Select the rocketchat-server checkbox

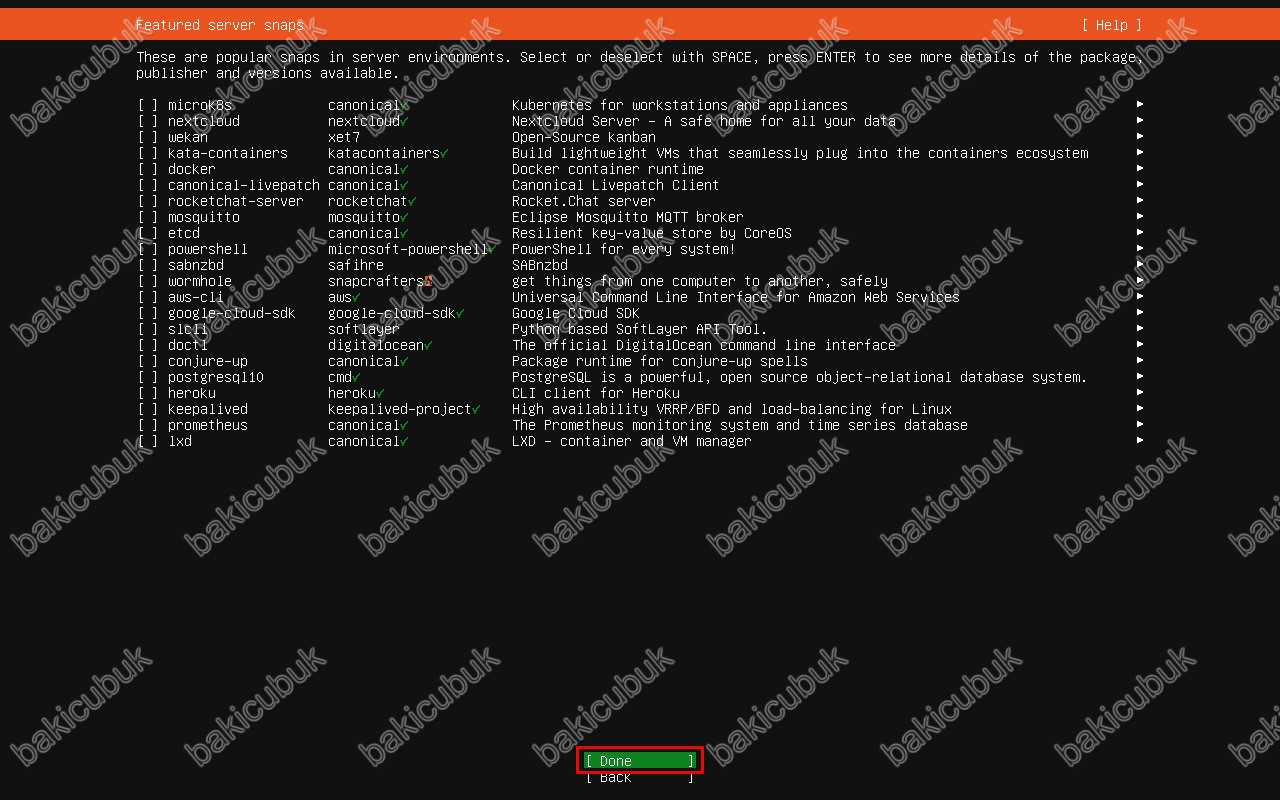point(148,201)
